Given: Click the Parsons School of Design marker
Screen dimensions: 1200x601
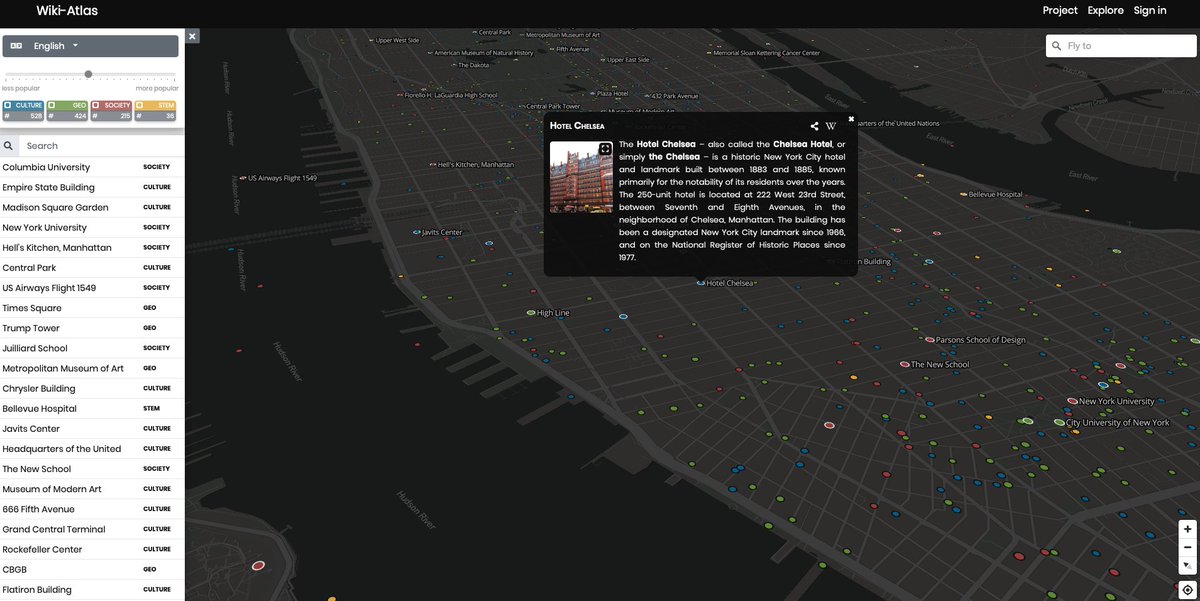Looking at the screenshot, I should point(930,340).
